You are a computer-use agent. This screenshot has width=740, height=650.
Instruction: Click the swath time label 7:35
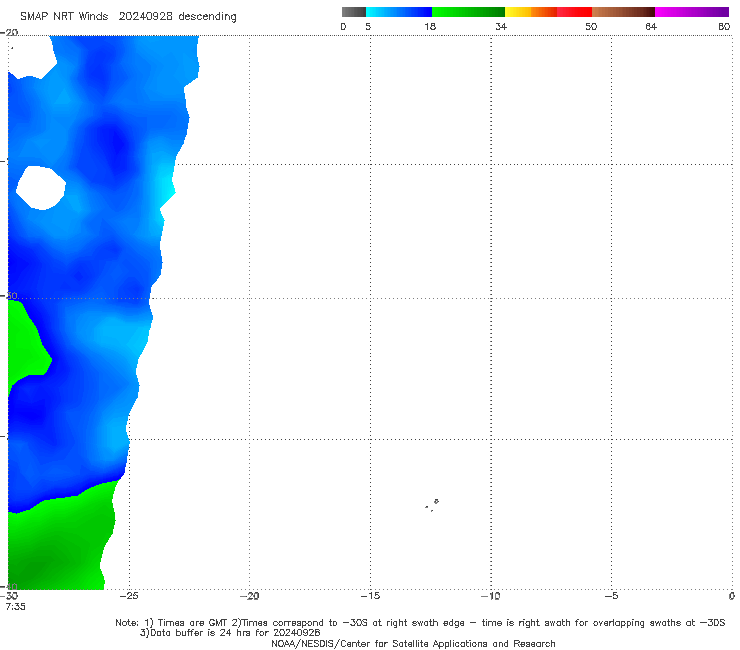coord(16,607)
